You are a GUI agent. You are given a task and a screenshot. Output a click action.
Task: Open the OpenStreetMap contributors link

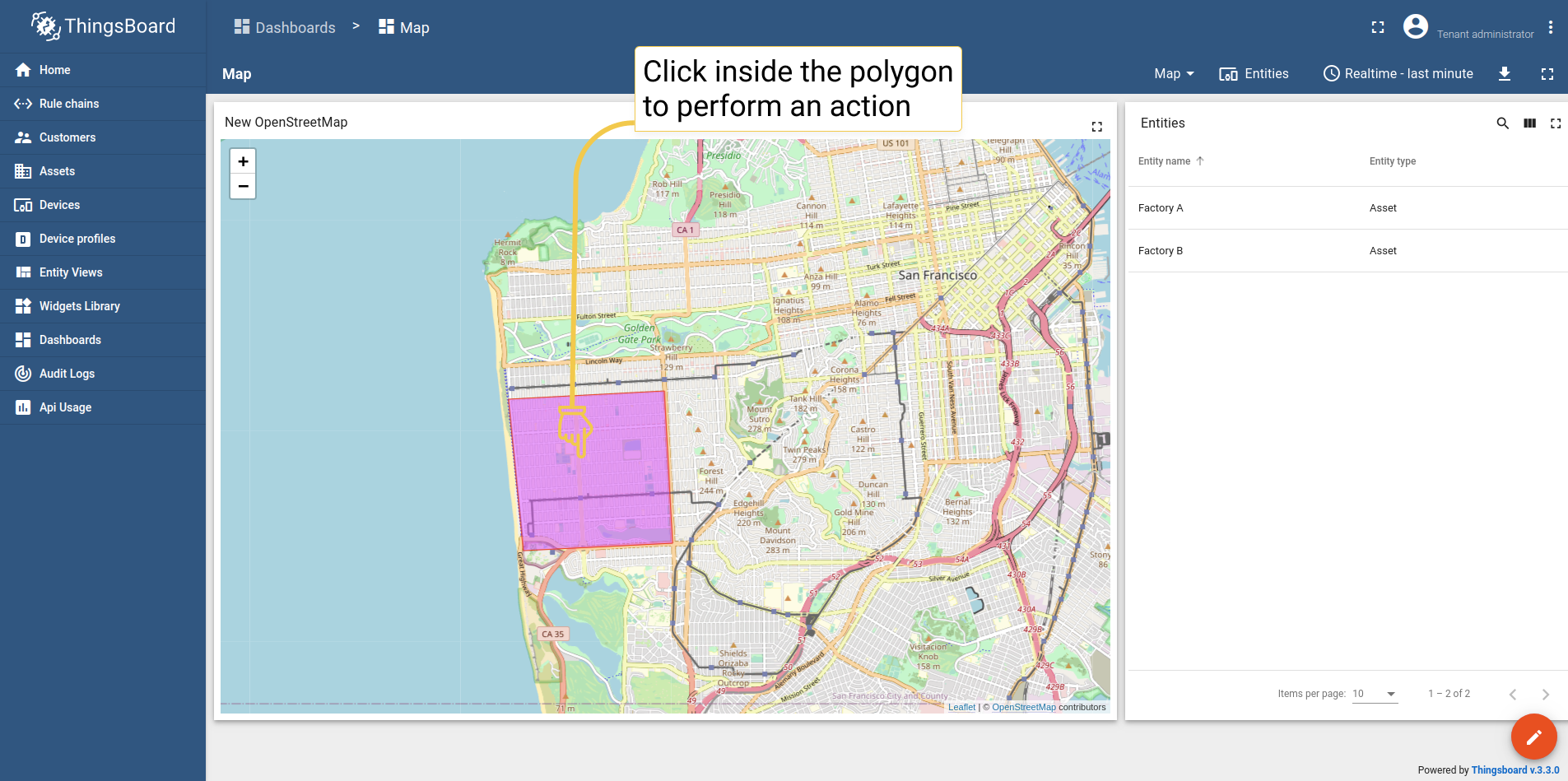(x=1024, y=707)
